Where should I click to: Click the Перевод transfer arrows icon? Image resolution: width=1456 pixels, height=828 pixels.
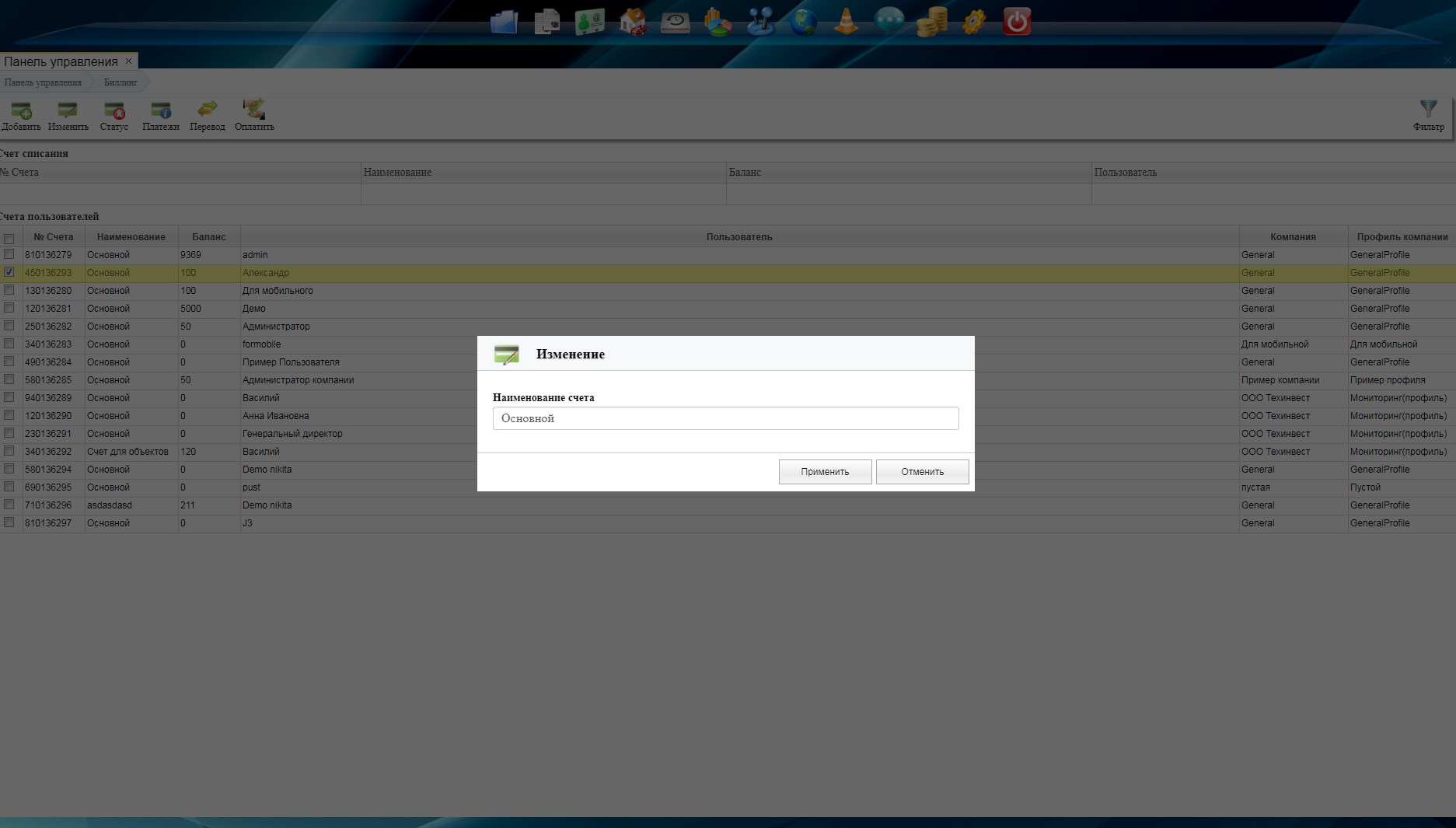pyautogui.click(x=208, y=109)
